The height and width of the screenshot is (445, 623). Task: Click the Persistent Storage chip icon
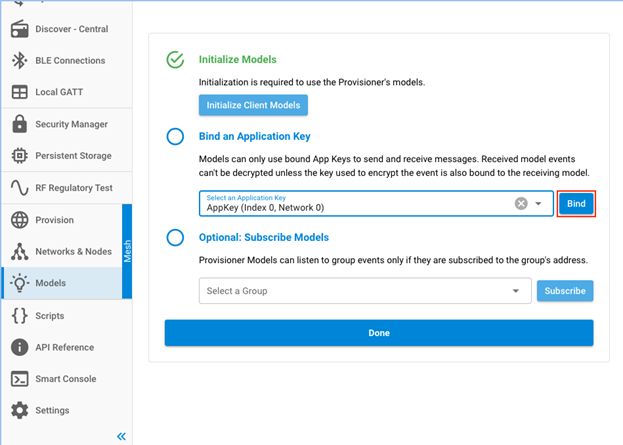(18, 156)
